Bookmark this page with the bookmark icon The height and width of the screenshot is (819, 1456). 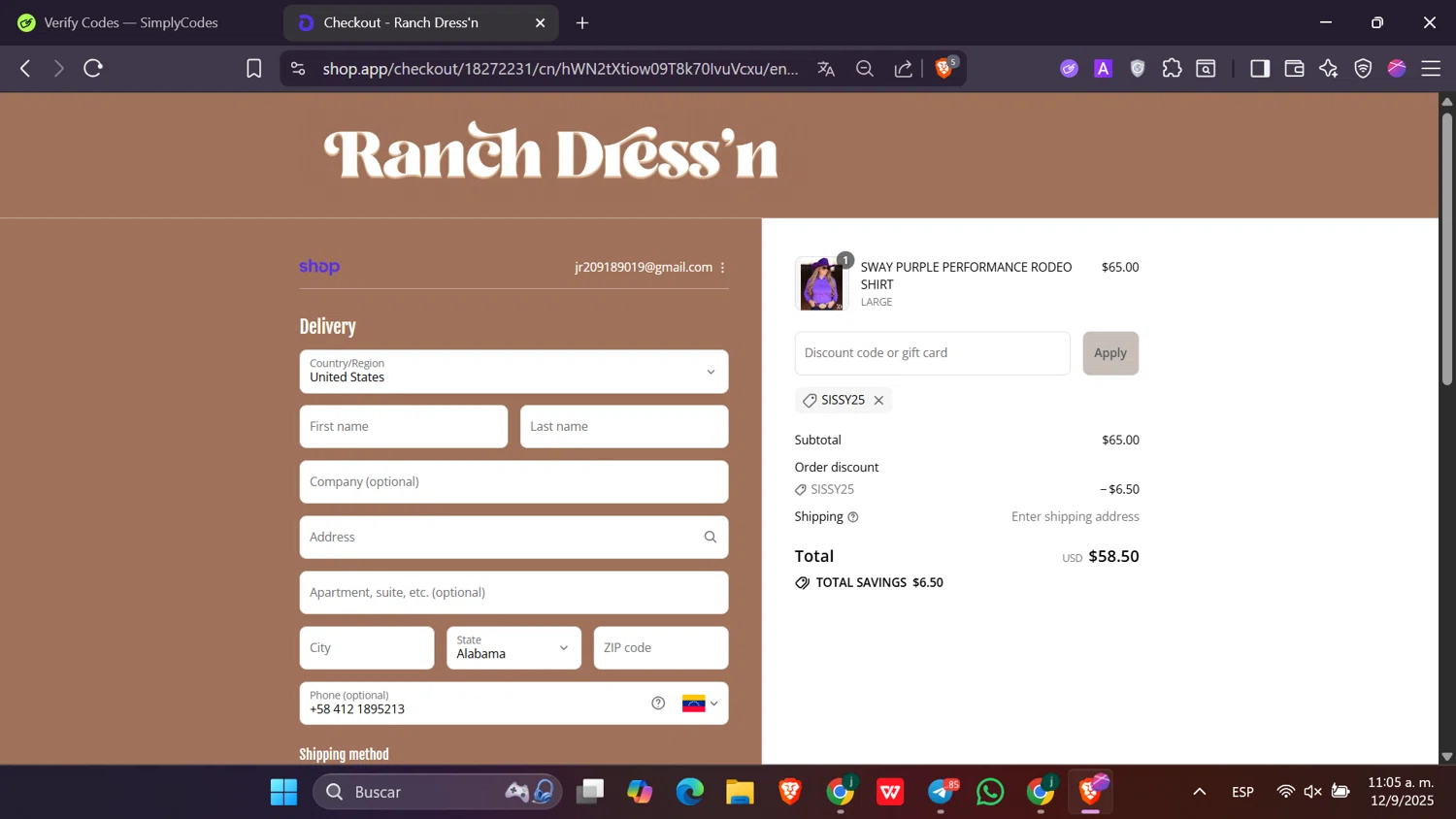pos(254,69)
